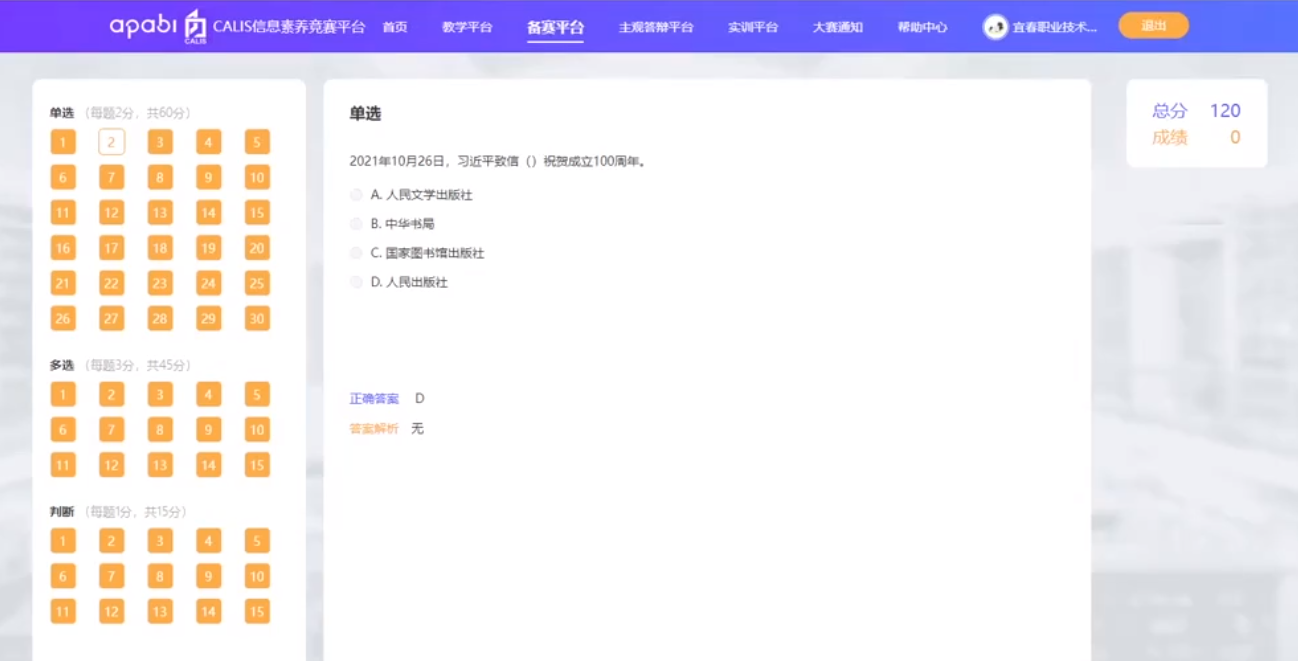This screenshot has height=661, width=1298.
Task: Open single-choice question 5
Action: [257, 142]
